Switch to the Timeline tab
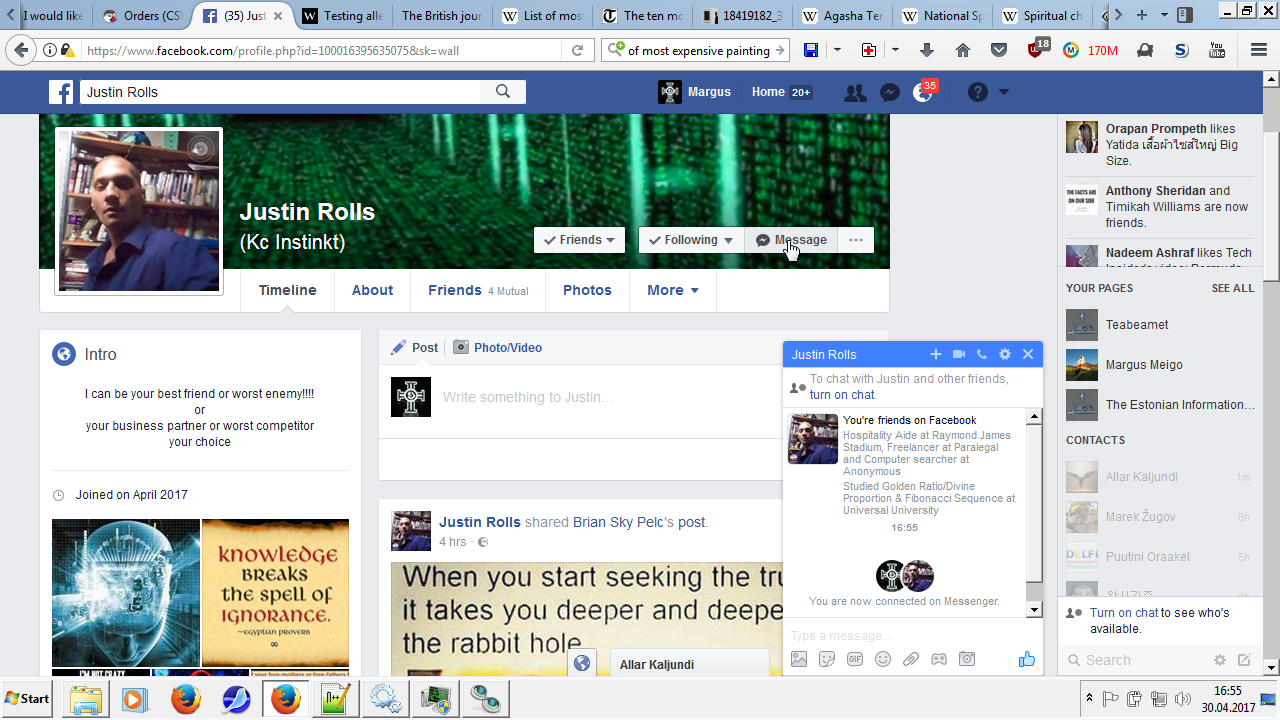 287,290
